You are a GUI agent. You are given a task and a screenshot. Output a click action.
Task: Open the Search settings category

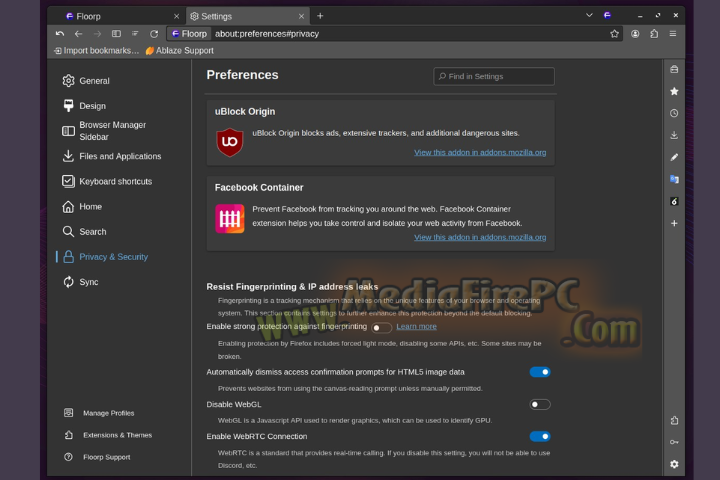point(84,232)
